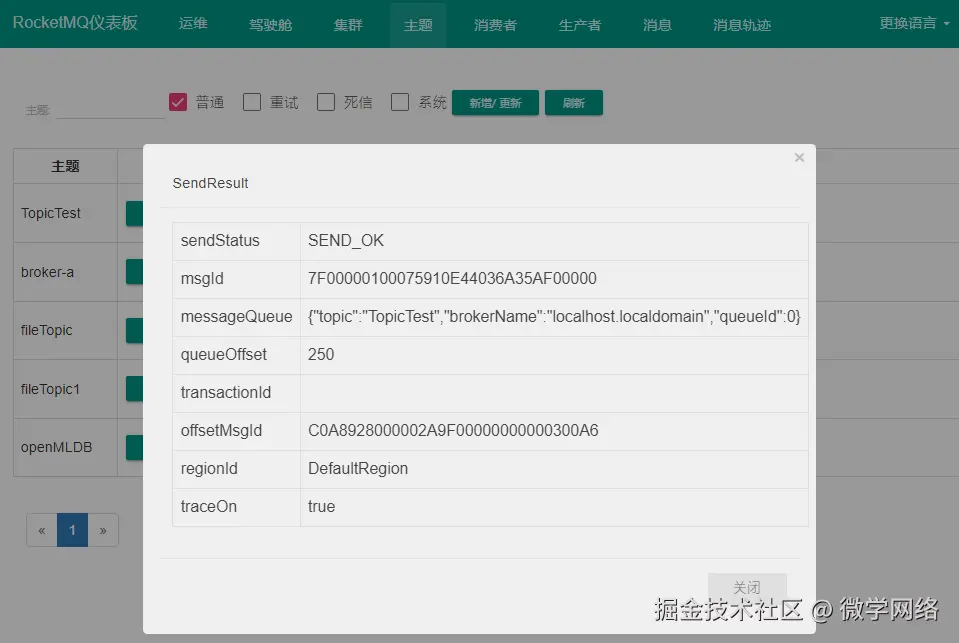
Task: Enable the 系统 checkbox
Action: point(400,102)
